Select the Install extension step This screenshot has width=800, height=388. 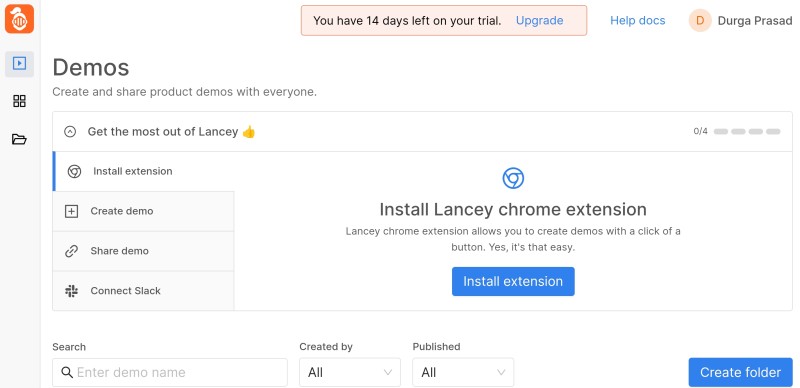[144, 172]
